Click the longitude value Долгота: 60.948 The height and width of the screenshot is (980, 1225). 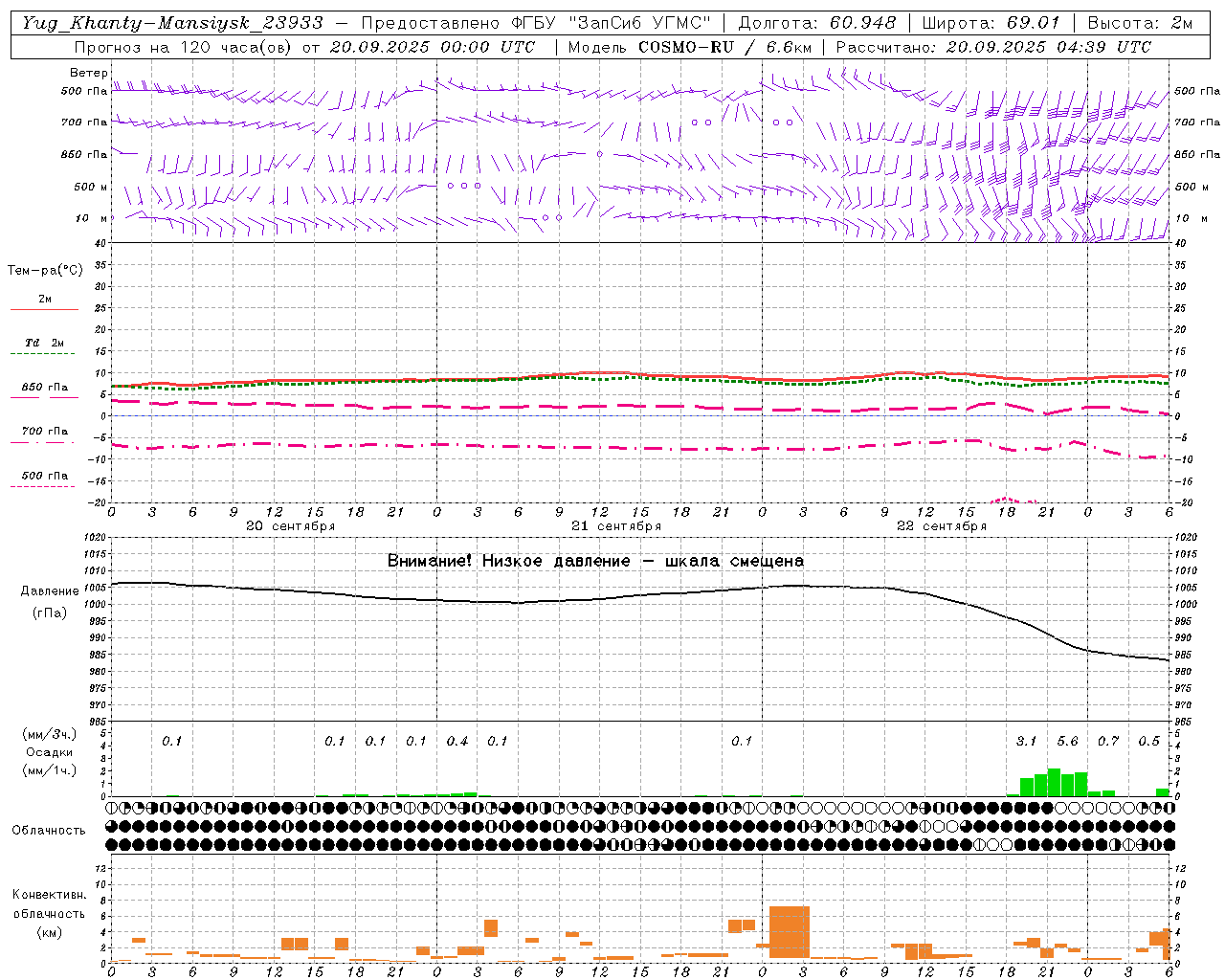point(817,23)
